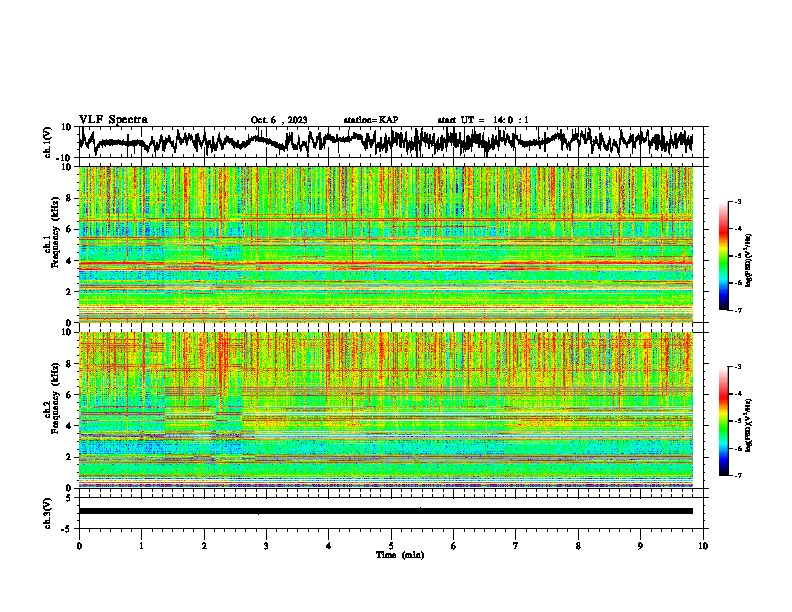792x612 pixels.
Task: Click time axis tick label "3"
Action: tap(266, 546)
